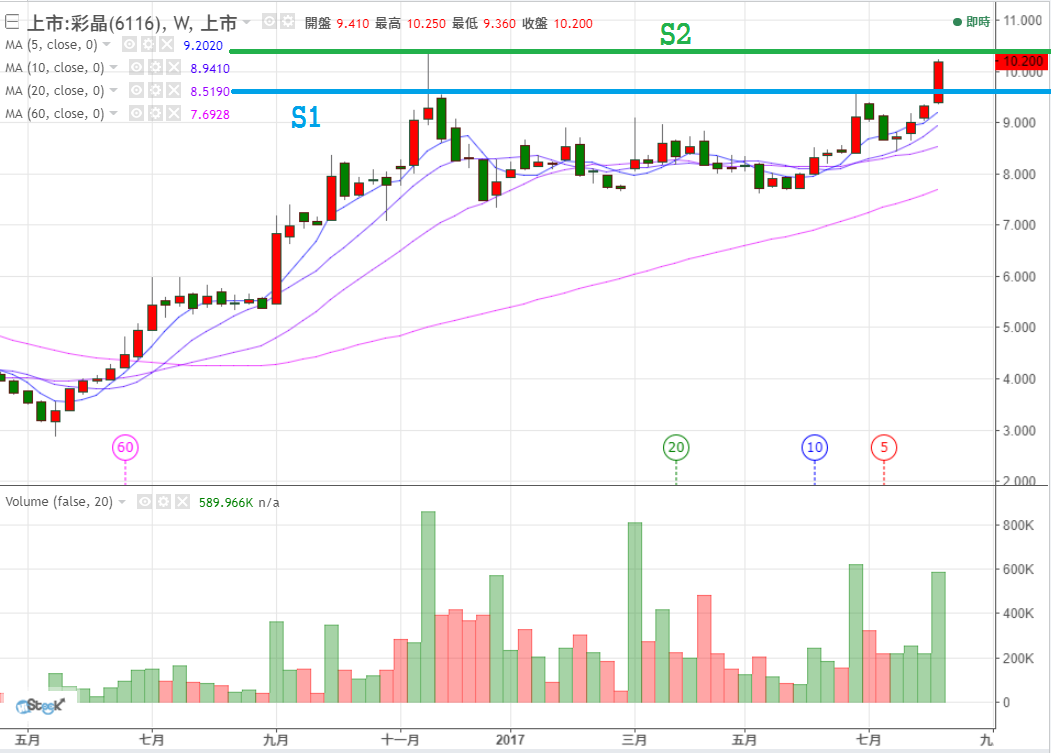Expand the MA (10, close, 0) dropdown arrow
The image size is (1051, 753).
coord(113,68)
